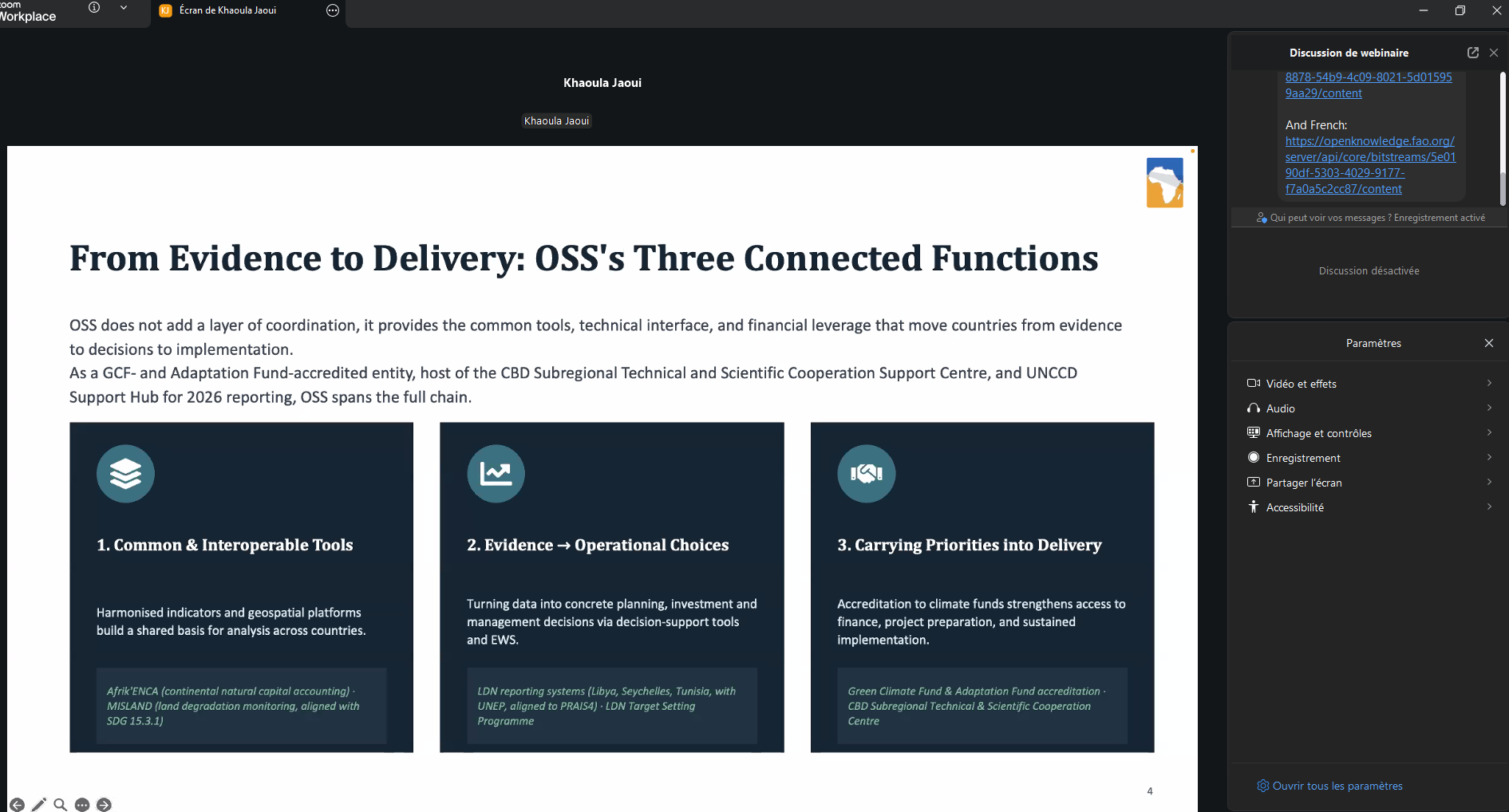The height and width of the screenshot is (812, 1509).
Task: Restore down the Zoom window
Action: tap(1460, 10)
